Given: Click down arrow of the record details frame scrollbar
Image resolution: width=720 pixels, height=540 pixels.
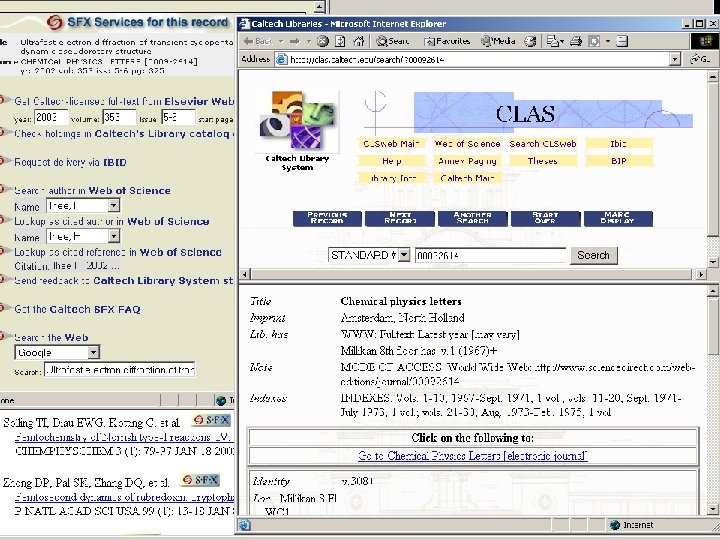Looking at the screenshot, I should click(713, 509).
